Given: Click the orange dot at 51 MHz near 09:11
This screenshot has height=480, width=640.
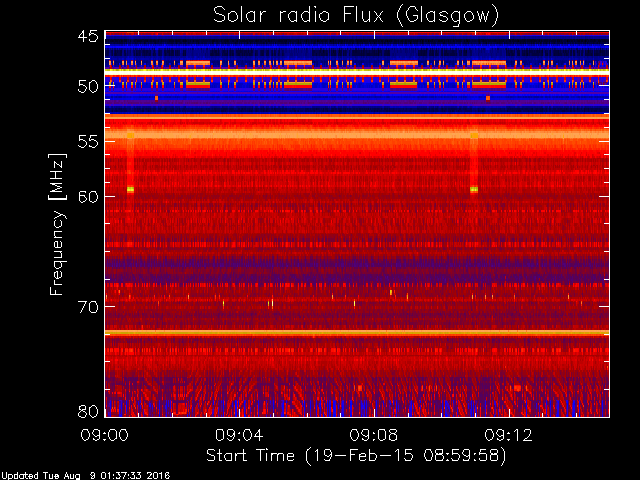Looking at the screenshot, I should (488, 98).
